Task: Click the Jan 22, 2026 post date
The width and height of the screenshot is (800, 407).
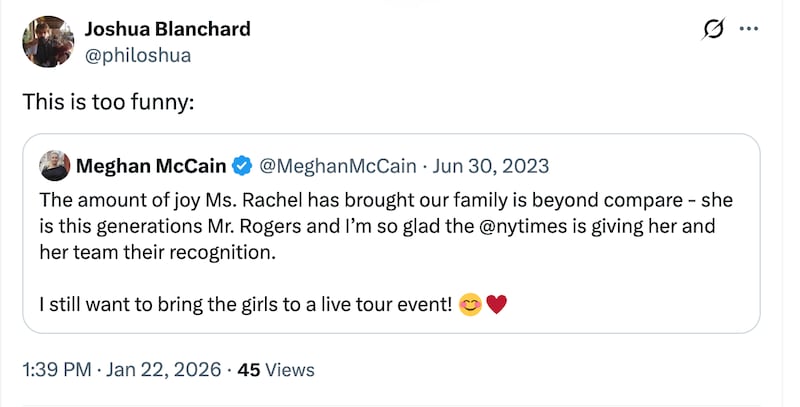Action: click(161, 370)
